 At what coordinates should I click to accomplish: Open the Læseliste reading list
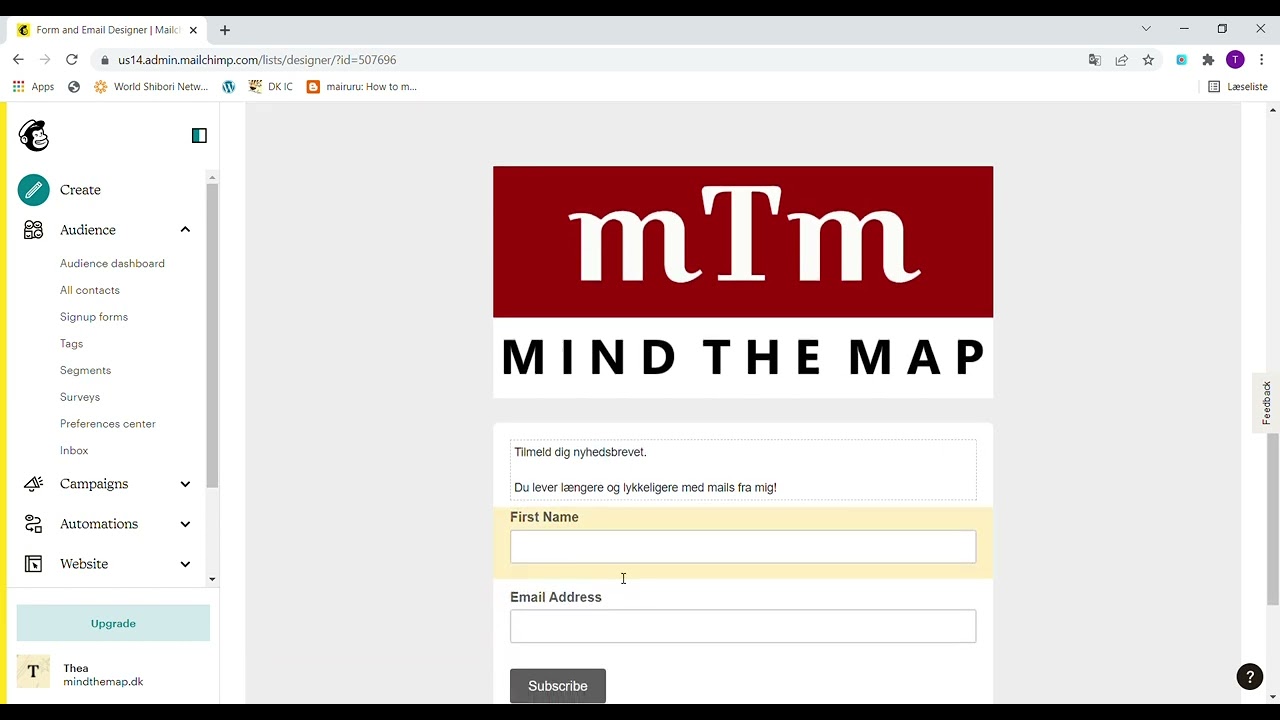(x=1238, y=87)
